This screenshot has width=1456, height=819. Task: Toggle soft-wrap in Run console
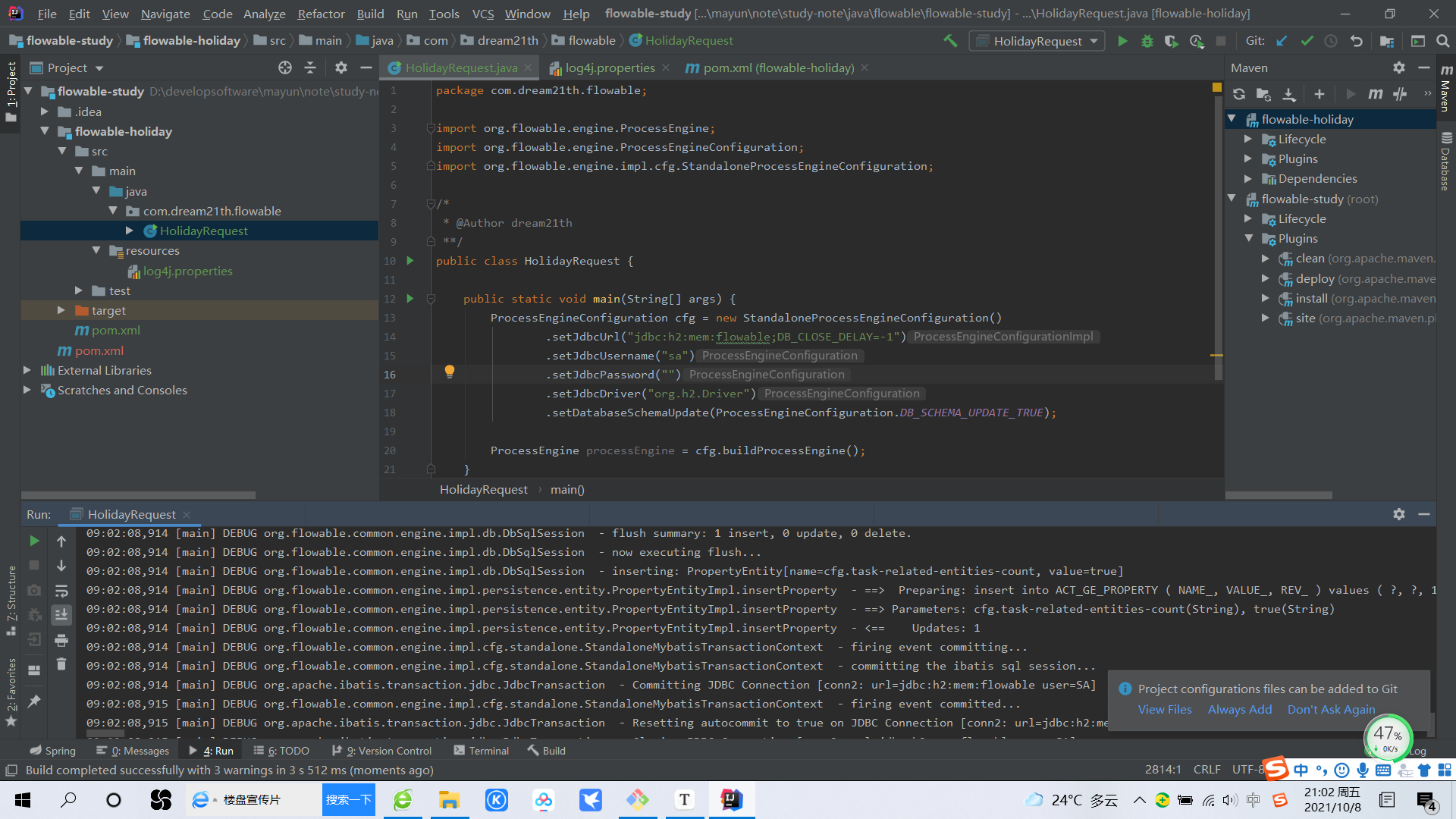click(61, 591)
